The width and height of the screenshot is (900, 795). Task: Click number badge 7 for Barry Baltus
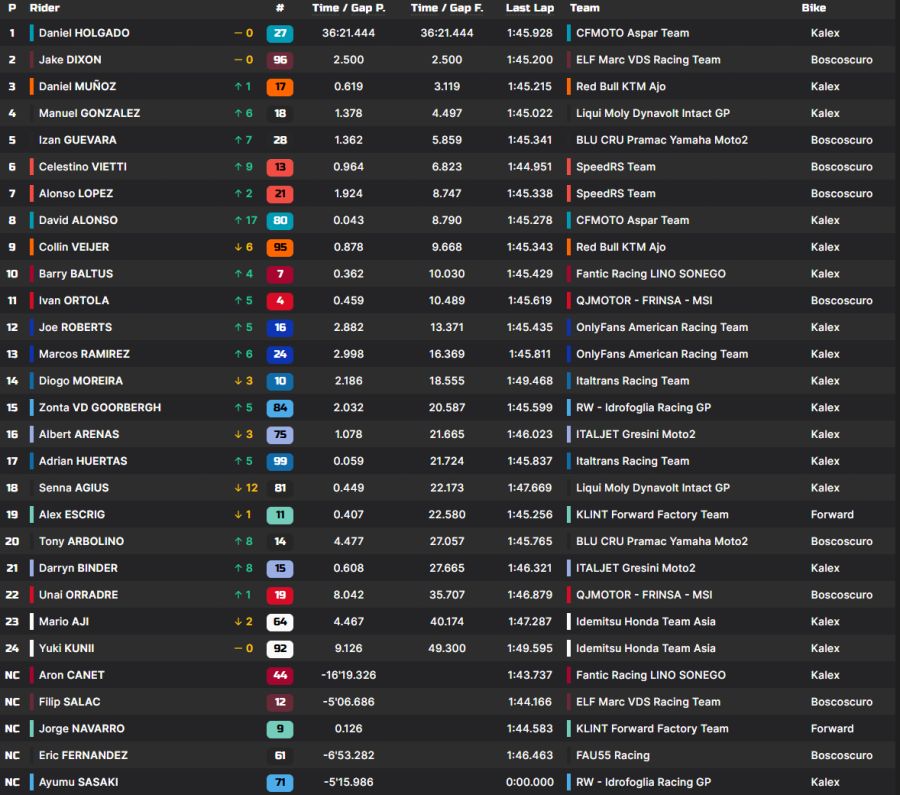tap(280, 274)
